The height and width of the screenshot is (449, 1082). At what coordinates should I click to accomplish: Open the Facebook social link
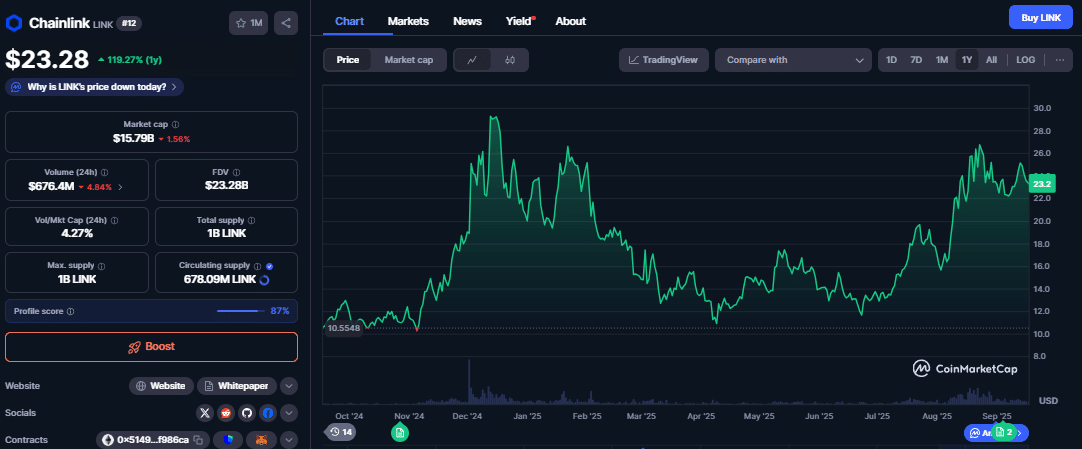pos(268,413)
